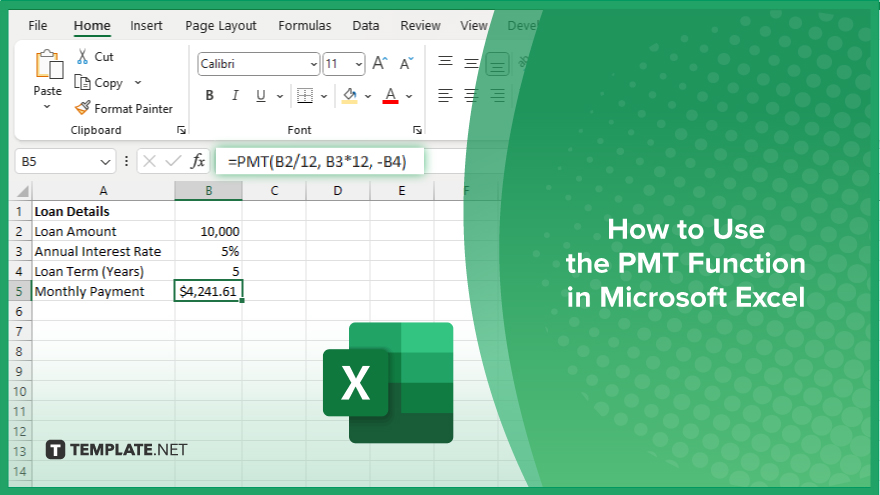Select cell with value 5%

[208, 251]
